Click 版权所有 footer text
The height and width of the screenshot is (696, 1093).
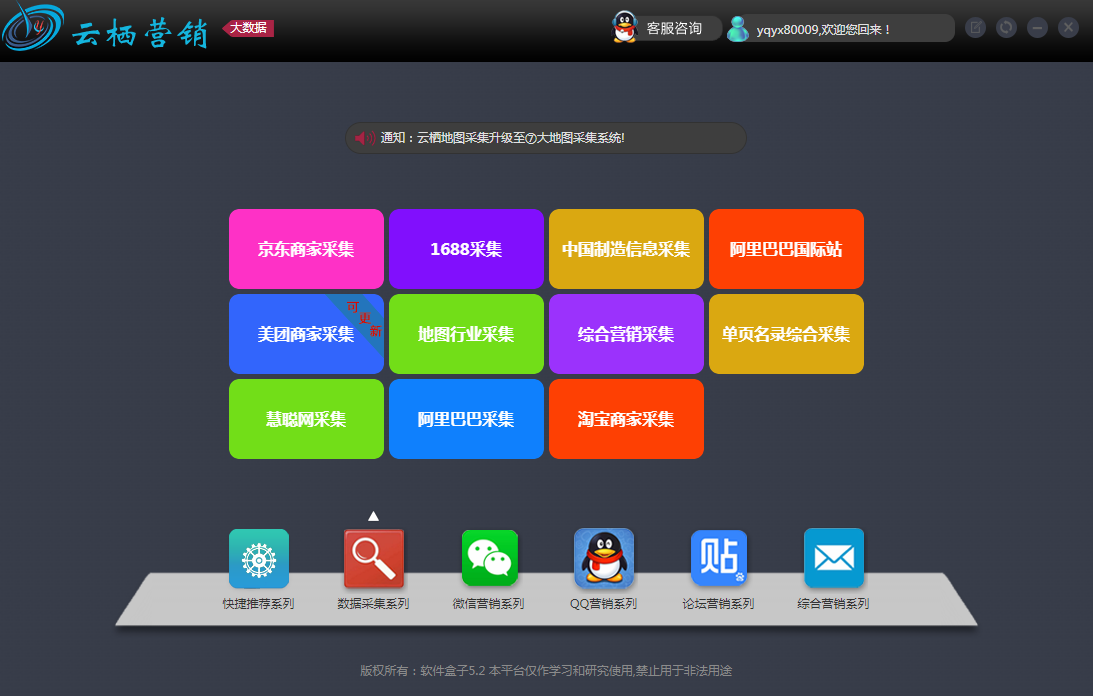(546, 671)
